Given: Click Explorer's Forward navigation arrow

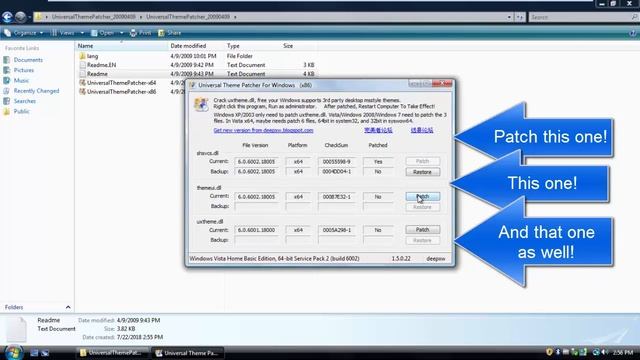Looking at the screenshot, I should (20, 17).
